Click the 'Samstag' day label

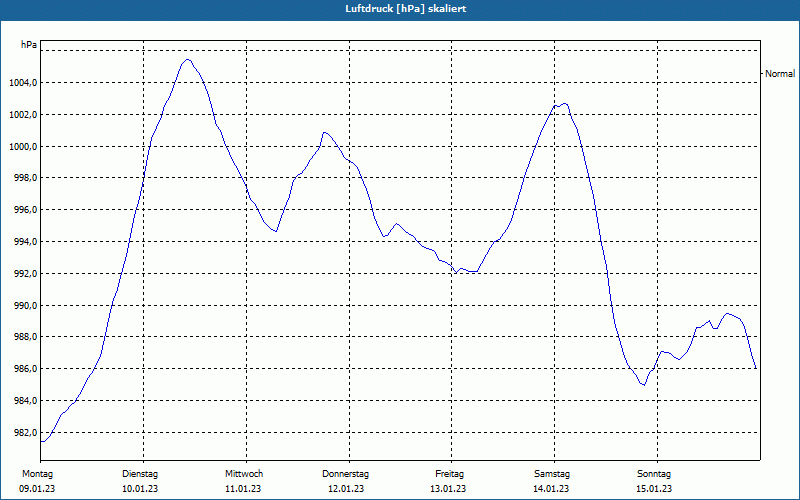coord(552,474)
